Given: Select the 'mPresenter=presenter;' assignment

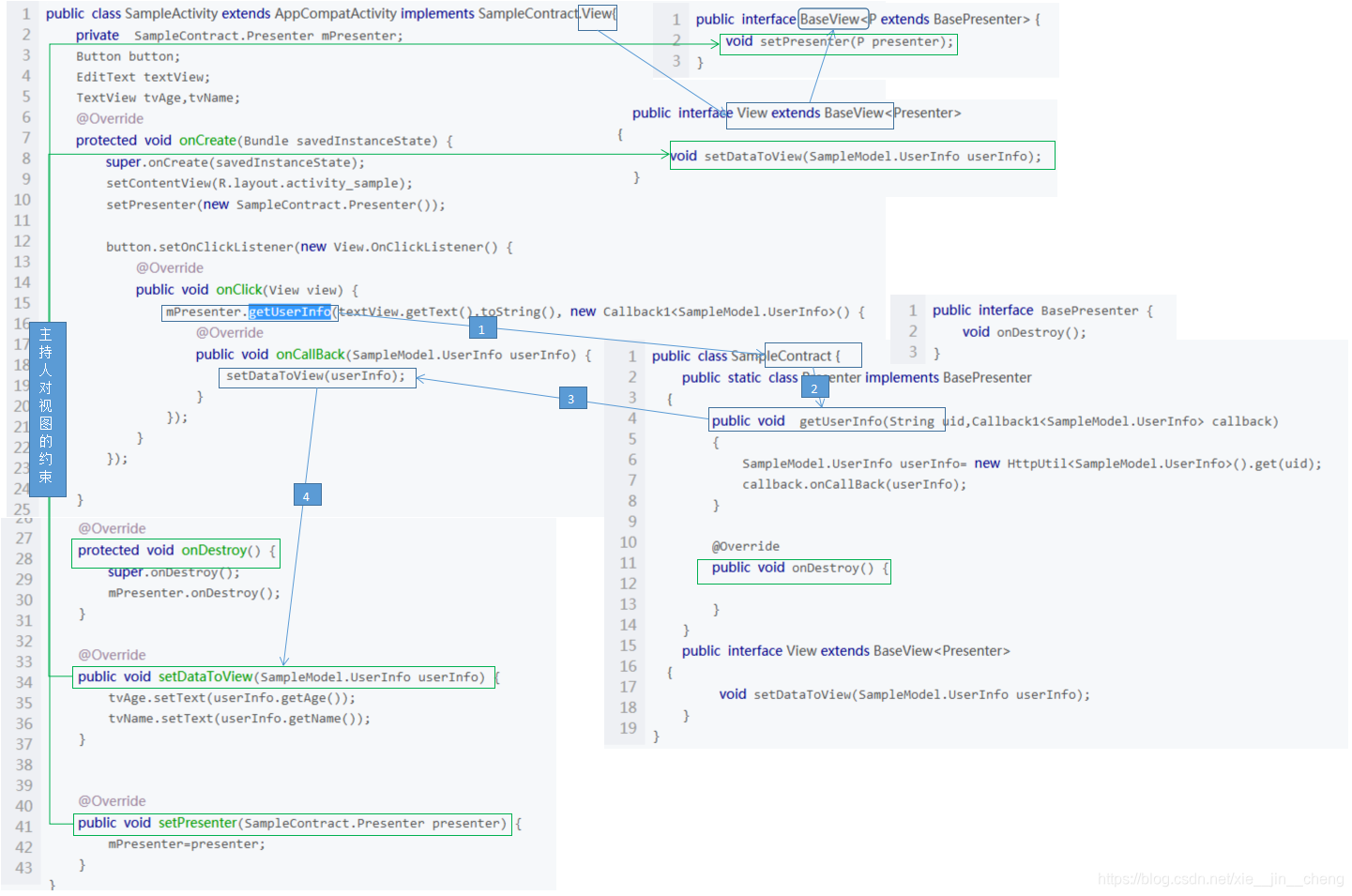Looking at the screenshot, I should point(187,844).
